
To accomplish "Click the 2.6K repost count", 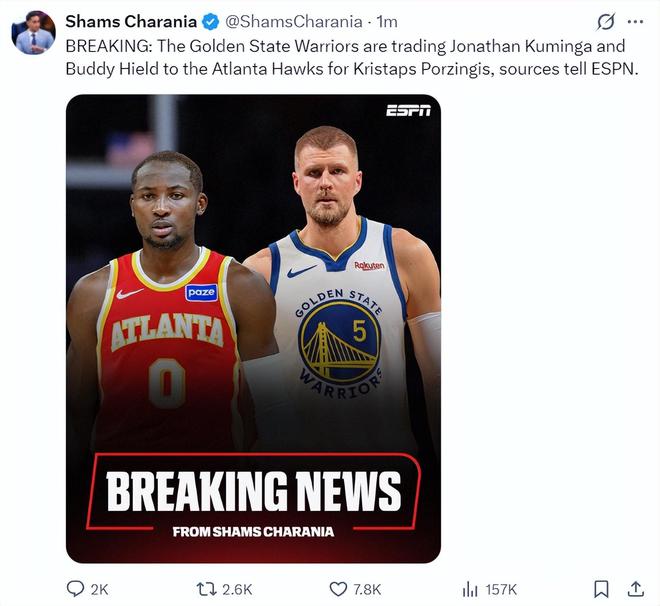I will tap(236, 590).
